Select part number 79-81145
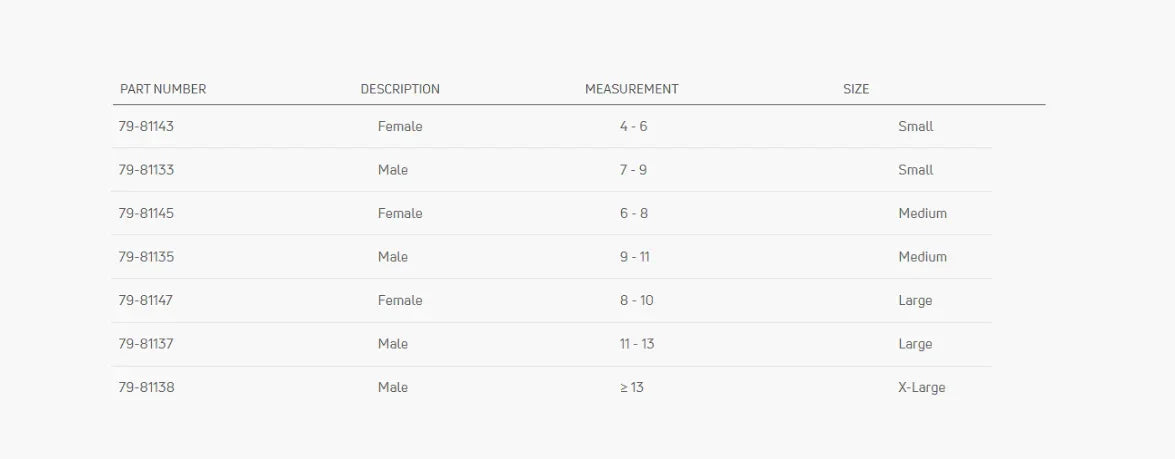This screenshot has height=459, width=1175. (146, 213)
